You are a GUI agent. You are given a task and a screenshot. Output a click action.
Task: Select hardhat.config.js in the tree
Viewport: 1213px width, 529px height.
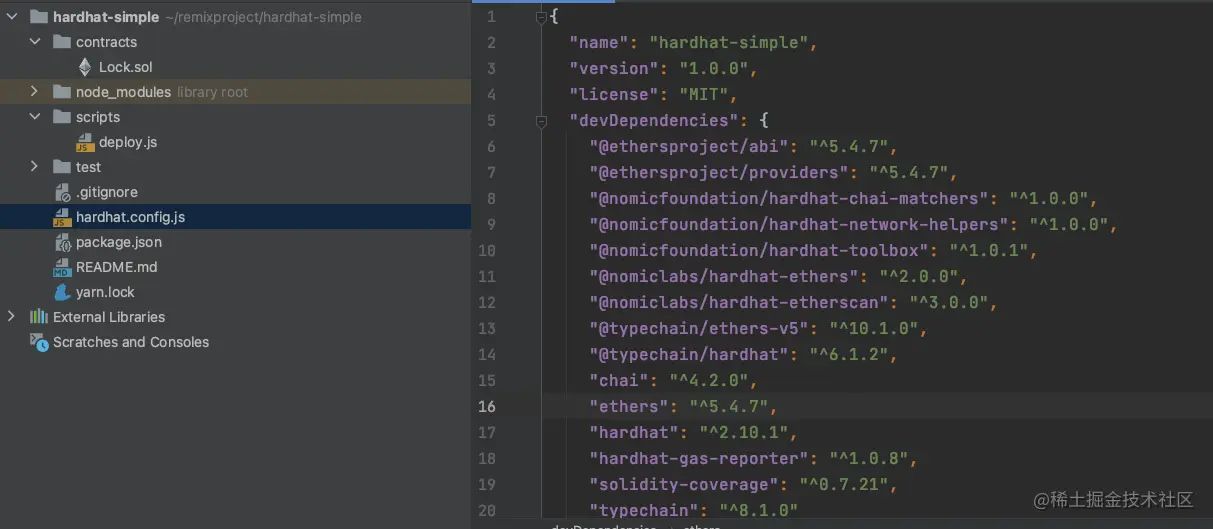point(130,217)
